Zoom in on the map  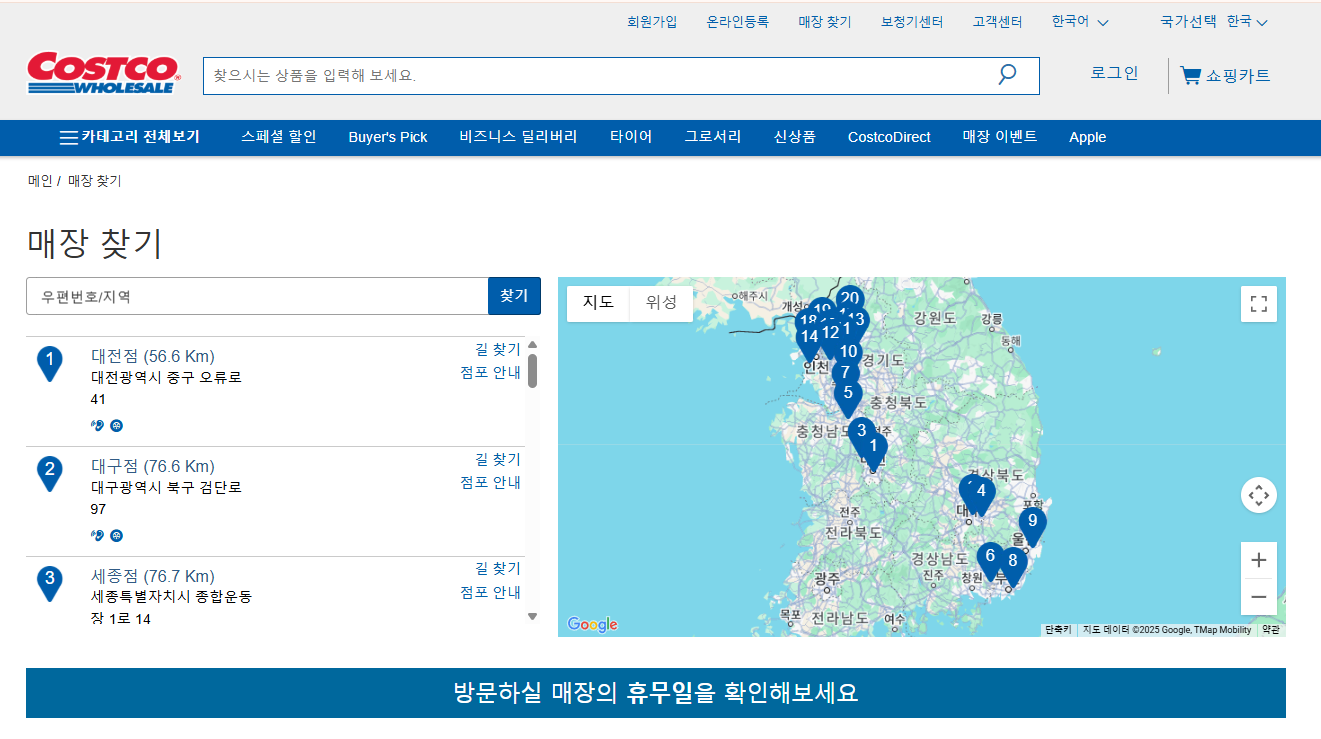pyautogui.click(x=1259, y=560)
